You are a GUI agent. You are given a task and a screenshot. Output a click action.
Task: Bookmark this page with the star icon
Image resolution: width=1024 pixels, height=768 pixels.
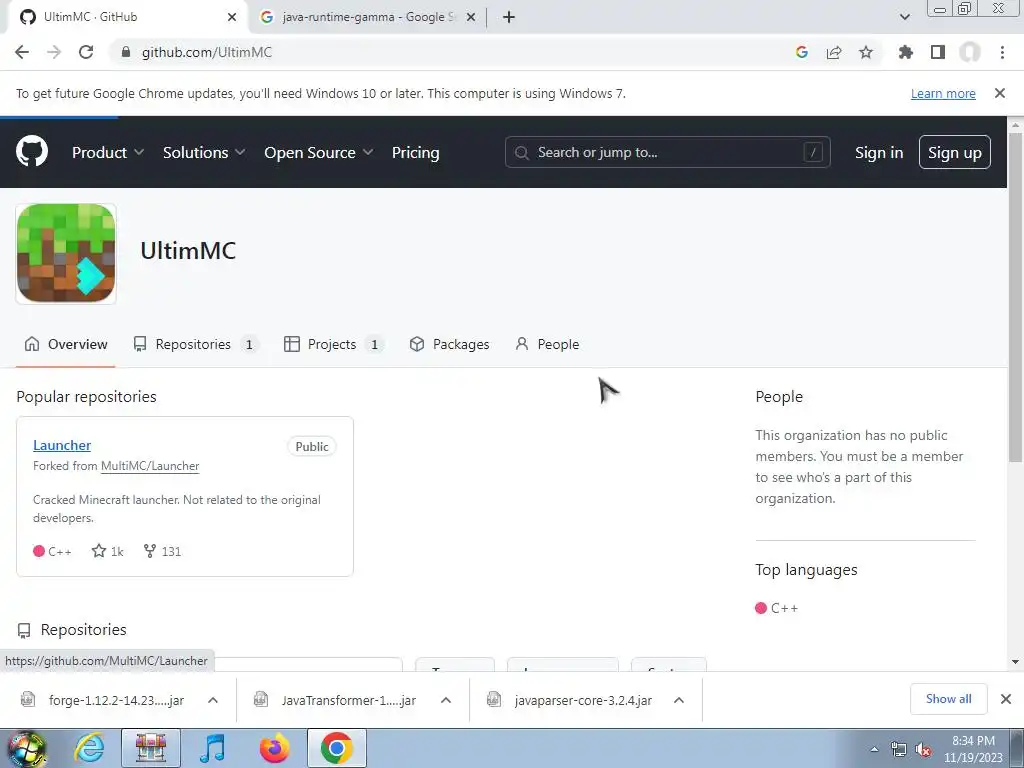coord(866,52)
